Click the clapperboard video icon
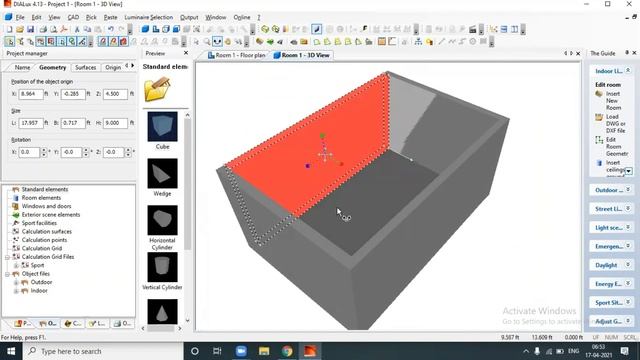This screenshot has height=360, width=640. tap(473, 29)
